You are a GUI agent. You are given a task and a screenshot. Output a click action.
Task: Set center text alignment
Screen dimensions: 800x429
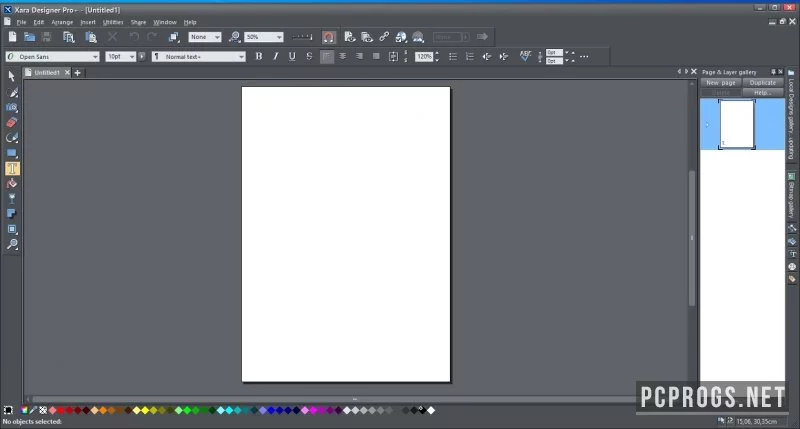click(x=343, y=56)
